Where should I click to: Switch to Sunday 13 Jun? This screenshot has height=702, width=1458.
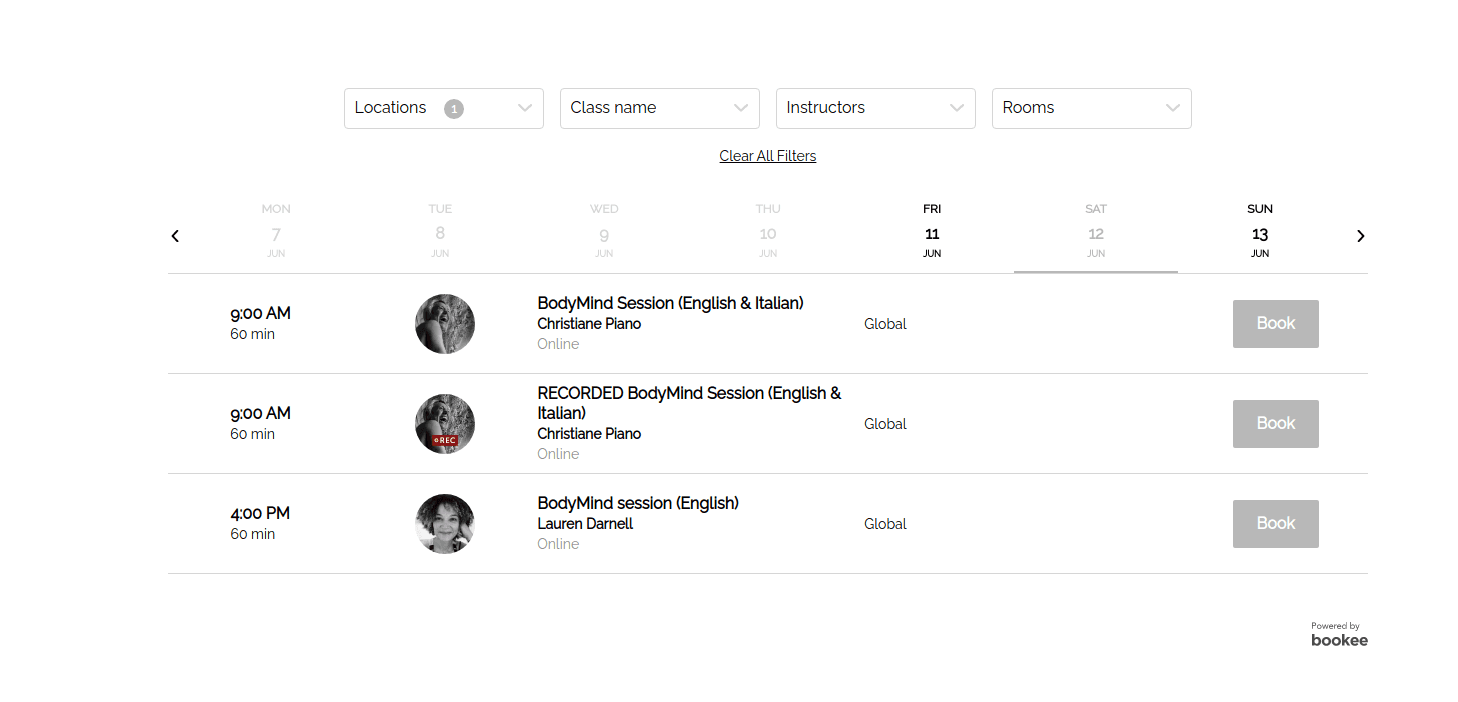point(1260,232)
